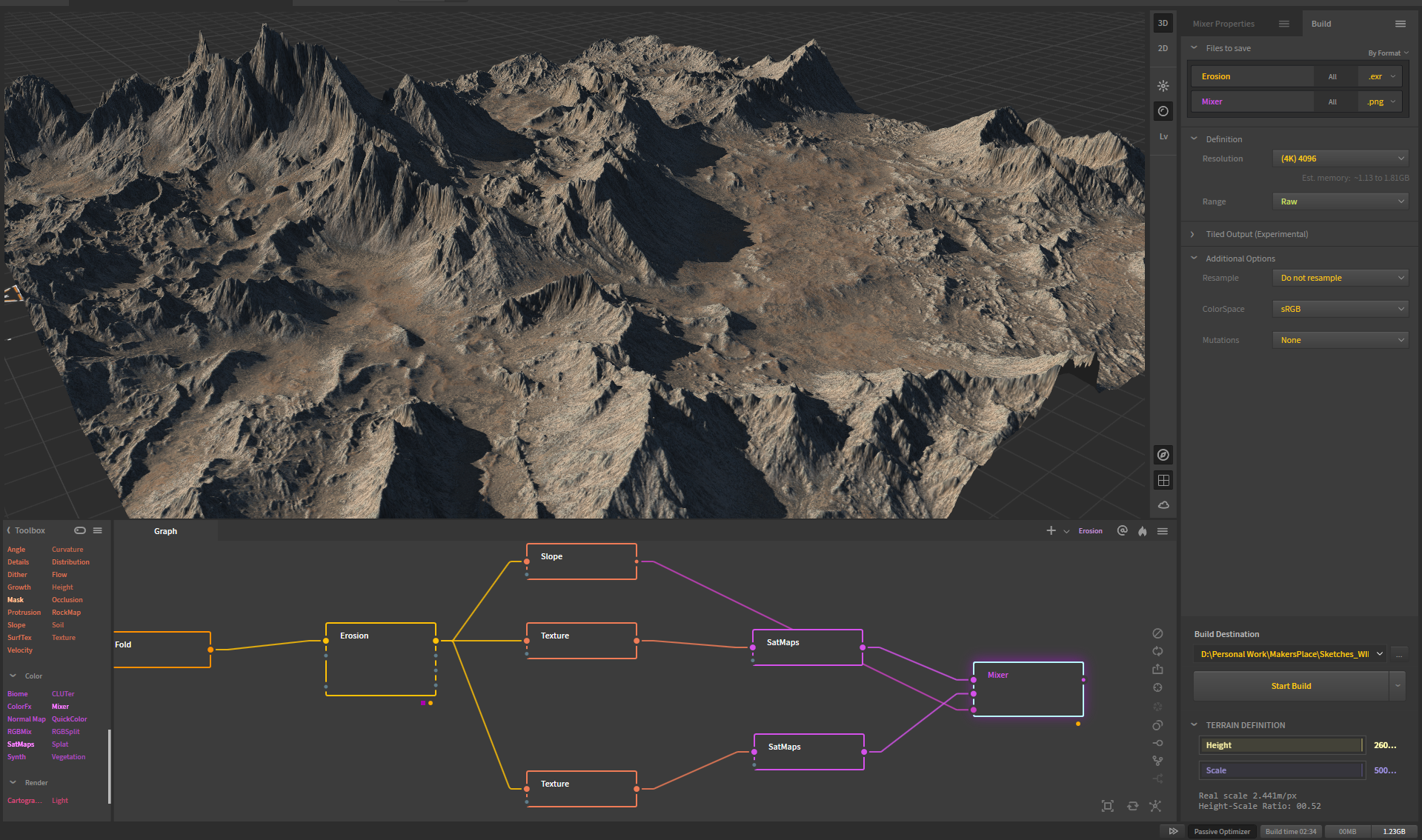Toggle the Toolbox view switch icon
The height and width of the screenshot is (840, 1422).
80,530
